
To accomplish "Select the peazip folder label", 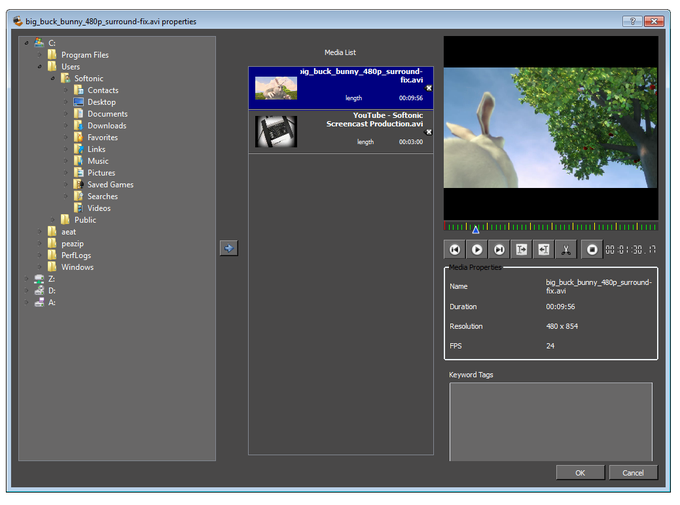I will tap(72, 243).
